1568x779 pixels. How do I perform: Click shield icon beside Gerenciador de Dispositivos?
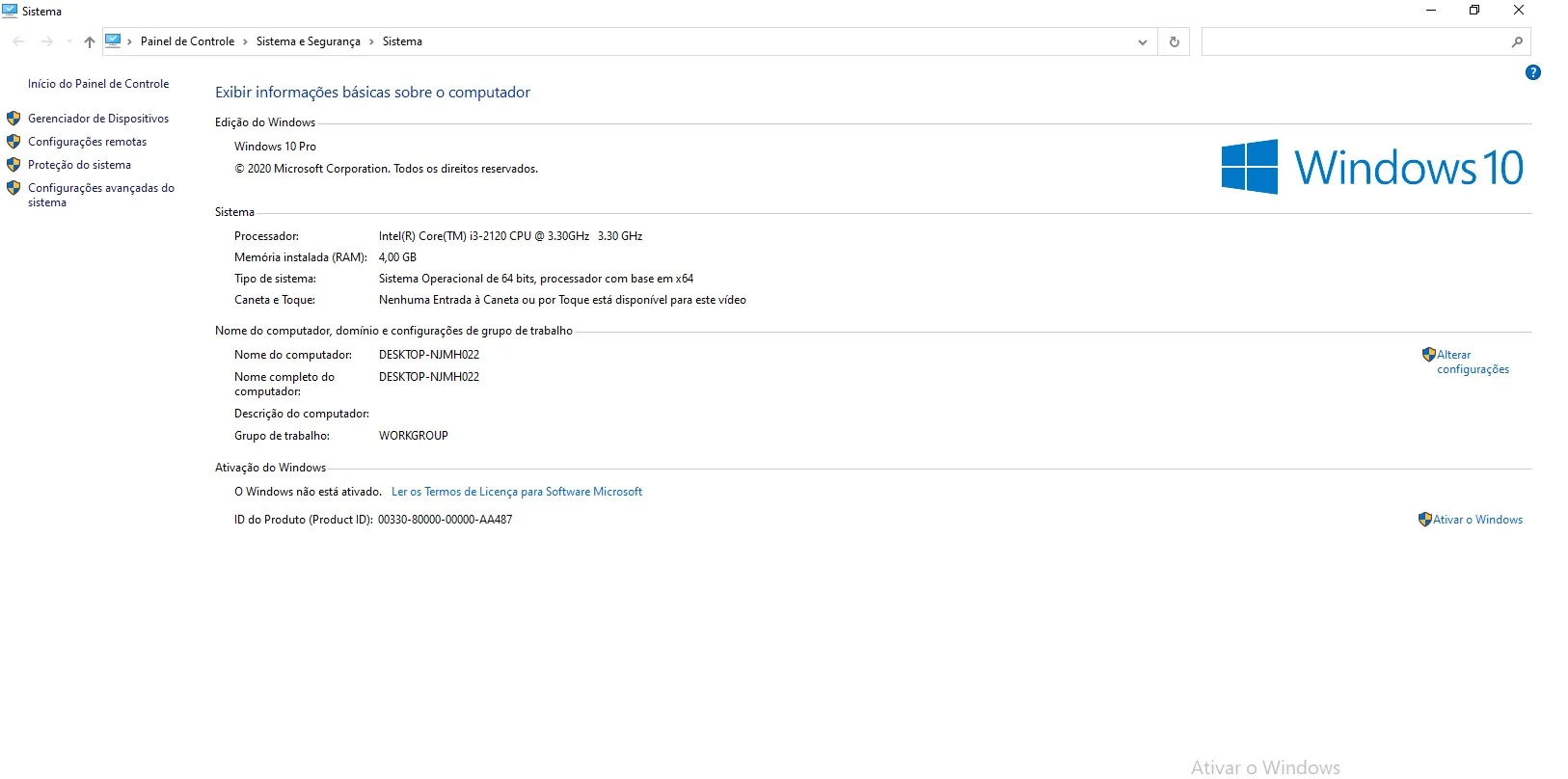pos(14,119)
